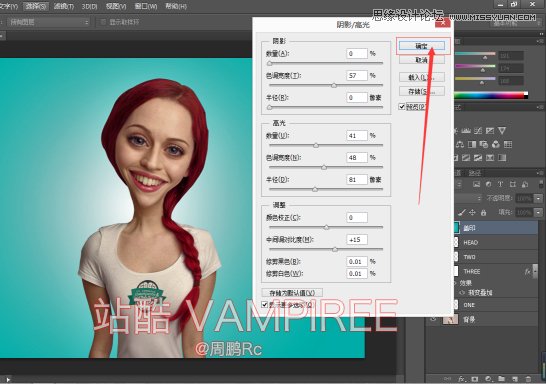Add a Color Lookup grid icon
Image resolution: width=546 pixels, height=384 pixels.
click(x=508, y=144)
